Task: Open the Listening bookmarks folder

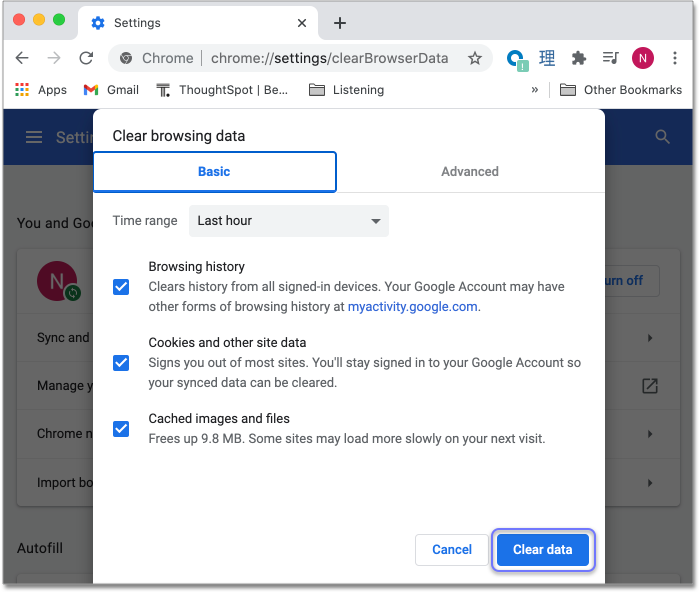Action: tap(346, 90)
